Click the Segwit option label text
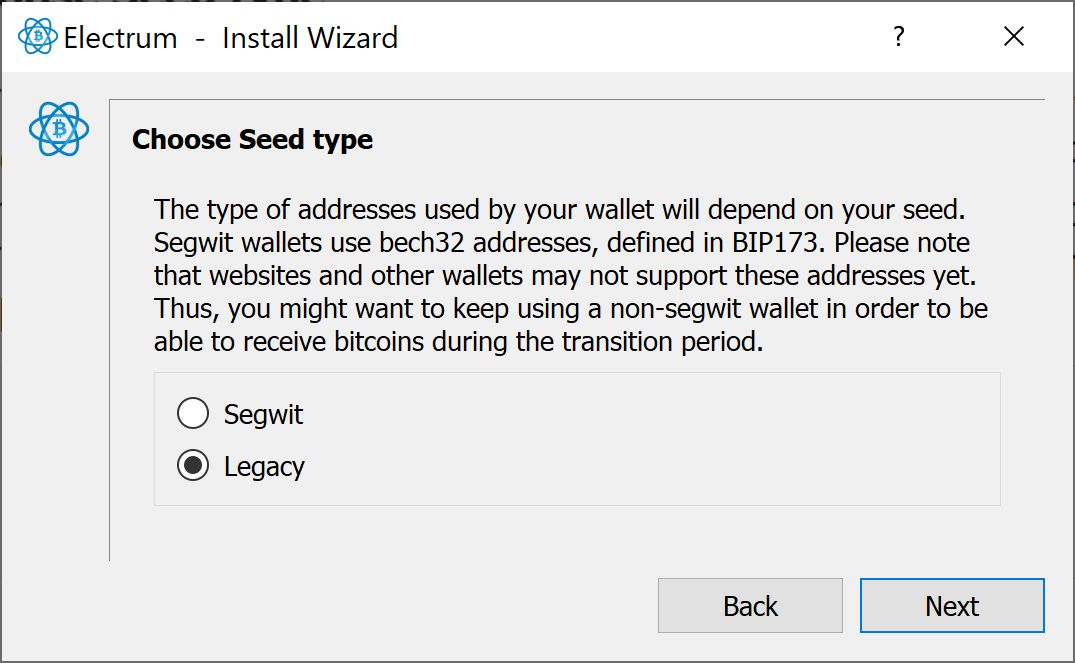The image size is (1075, 663). 263,414
